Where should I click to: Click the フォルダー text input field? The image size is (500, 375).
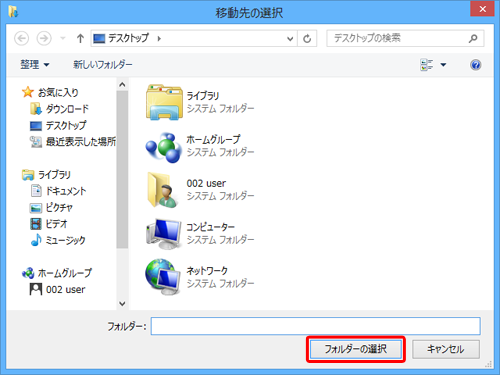click(x=316, y=326)
